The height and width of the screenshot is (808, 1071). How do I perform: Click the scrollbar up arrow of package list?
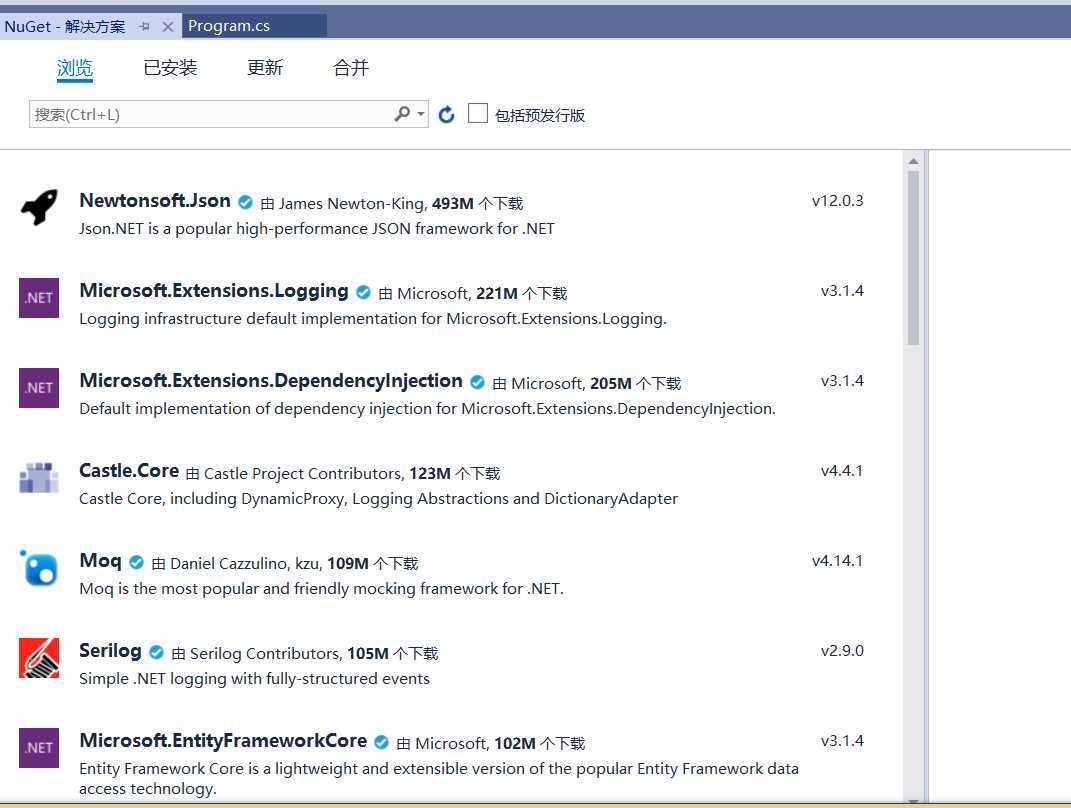[x=913, y=161]
